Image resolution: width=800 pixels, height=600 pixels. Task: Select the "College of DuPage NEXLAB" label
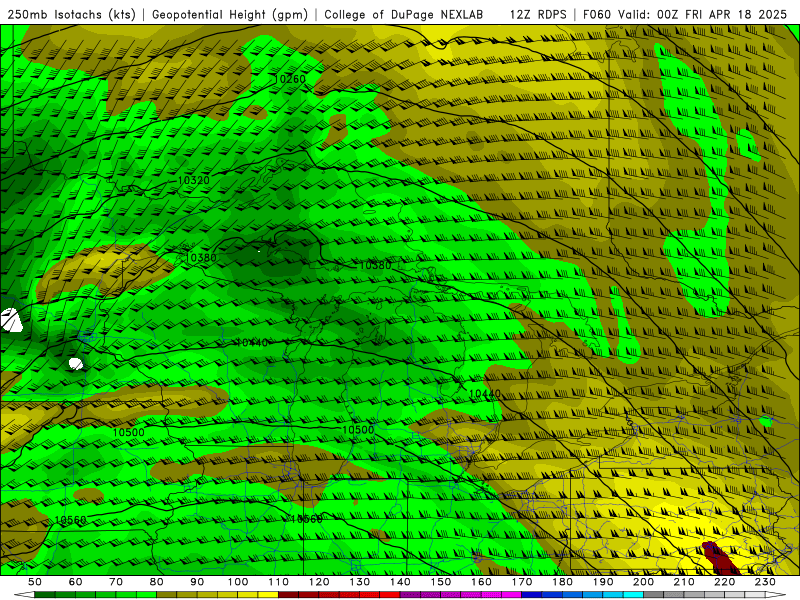coord(404,14)
